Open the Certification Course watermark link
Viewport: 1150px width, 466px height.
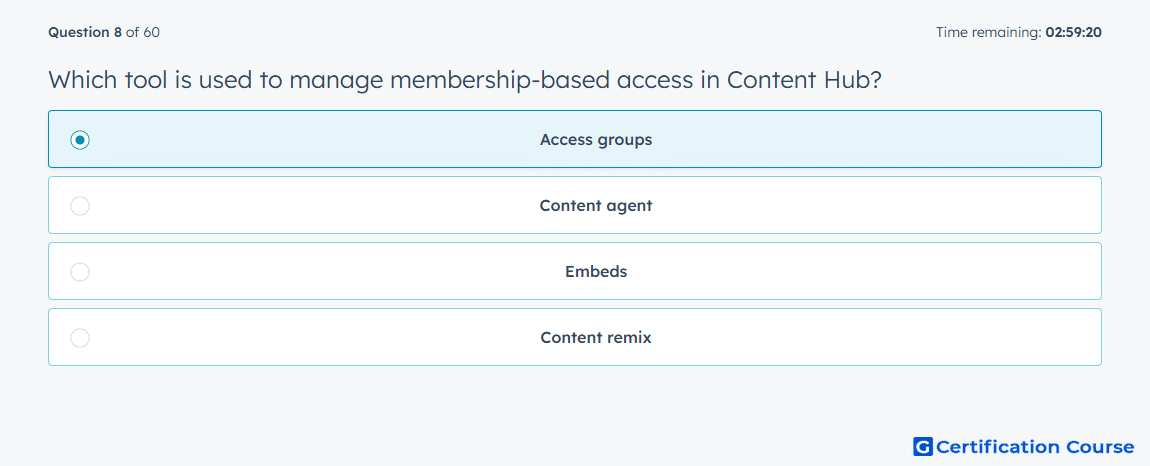1024,446
